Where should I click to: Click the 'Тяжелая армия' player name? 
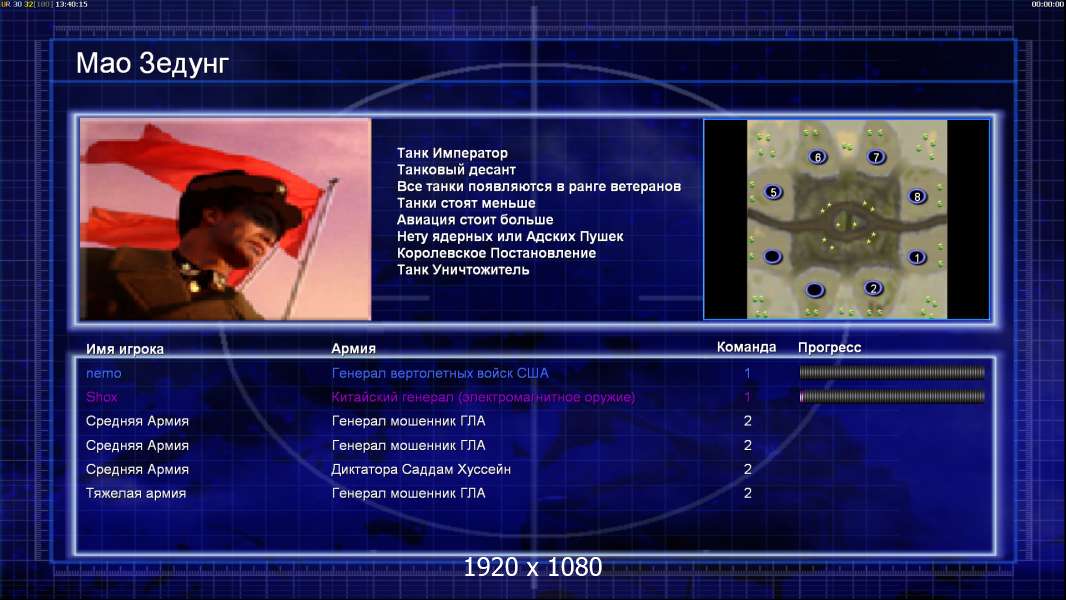click(136, 493)
